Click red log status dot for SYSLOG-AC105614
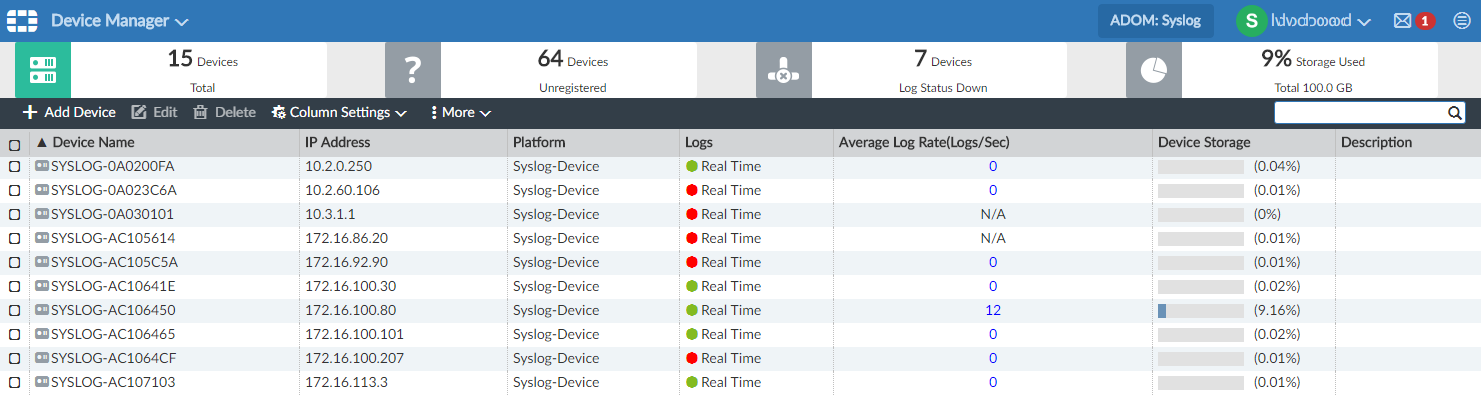Image resolution: width=1481 pixels, height=395 pixels. pyautogui.click(x=691, y=238)
